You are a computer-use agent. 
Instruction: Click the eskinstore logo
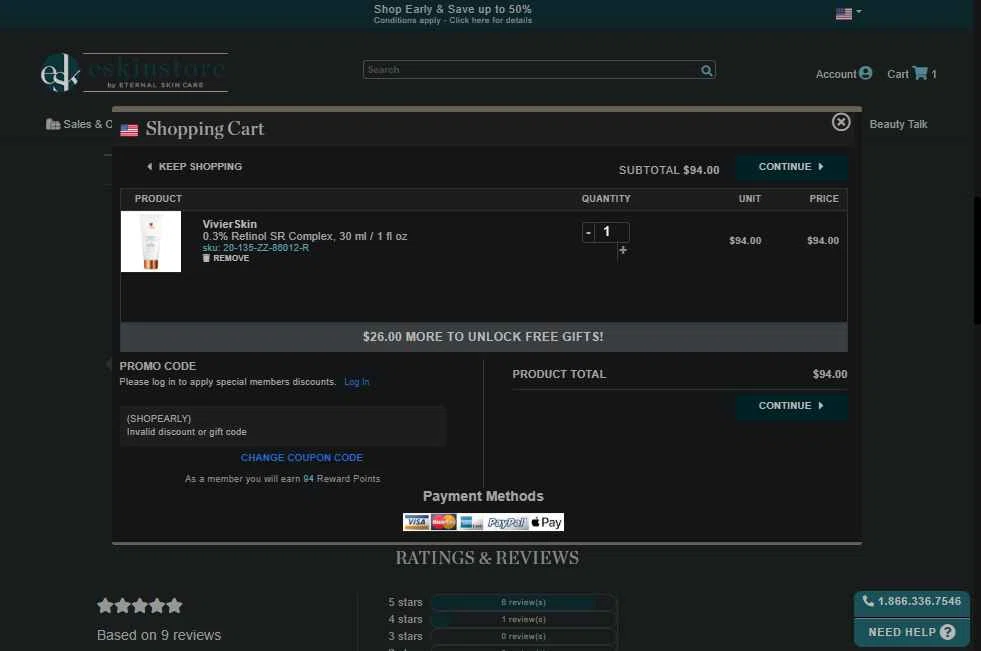tap(134, 73)
